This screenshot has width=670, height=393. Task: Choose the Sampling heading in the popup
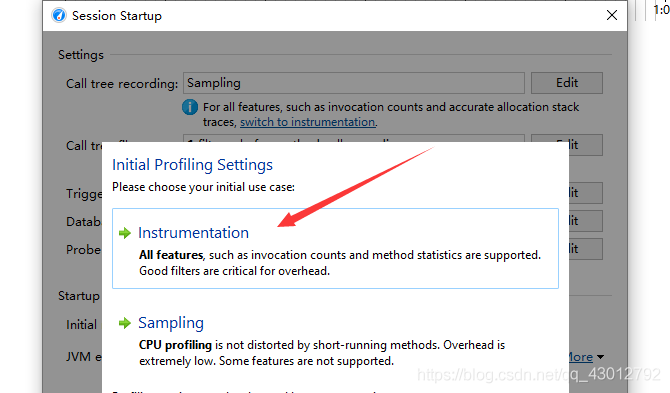(x=171, y=323)
